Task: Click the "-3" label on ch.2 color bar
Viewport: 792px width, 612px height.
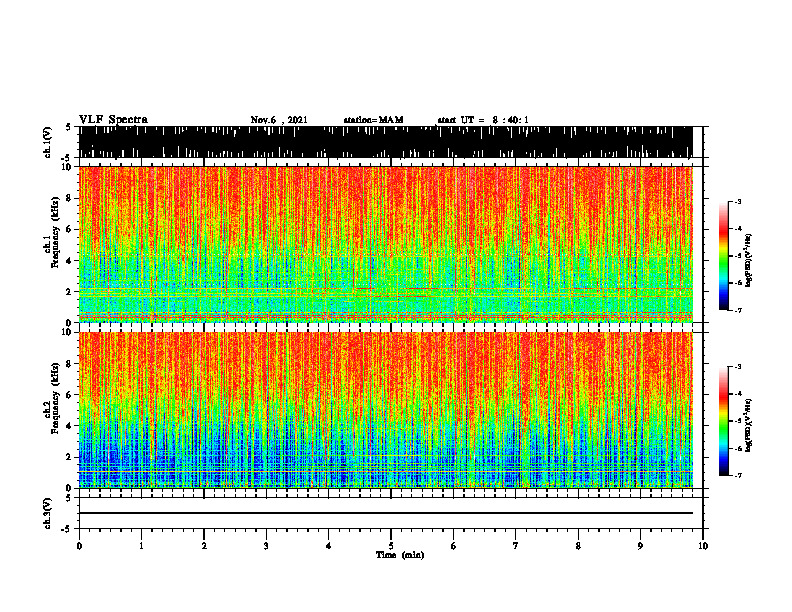Action: tap(738, 367)
